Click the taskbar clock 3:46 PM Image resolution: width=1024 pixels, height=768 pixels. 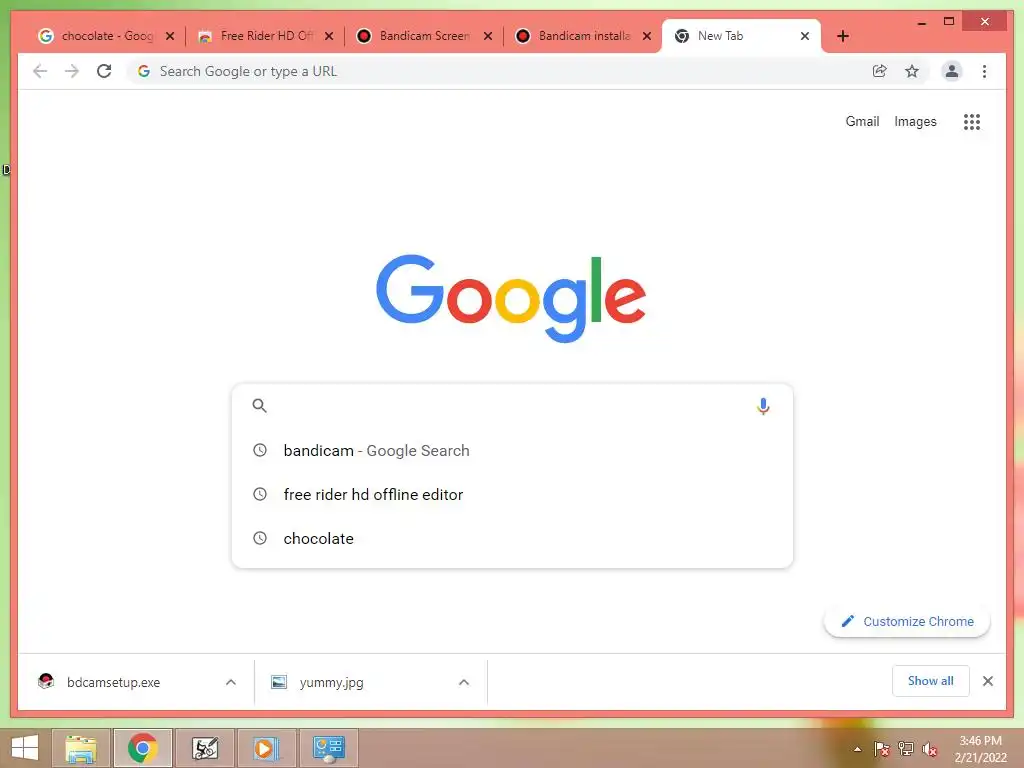coord(980,749)
